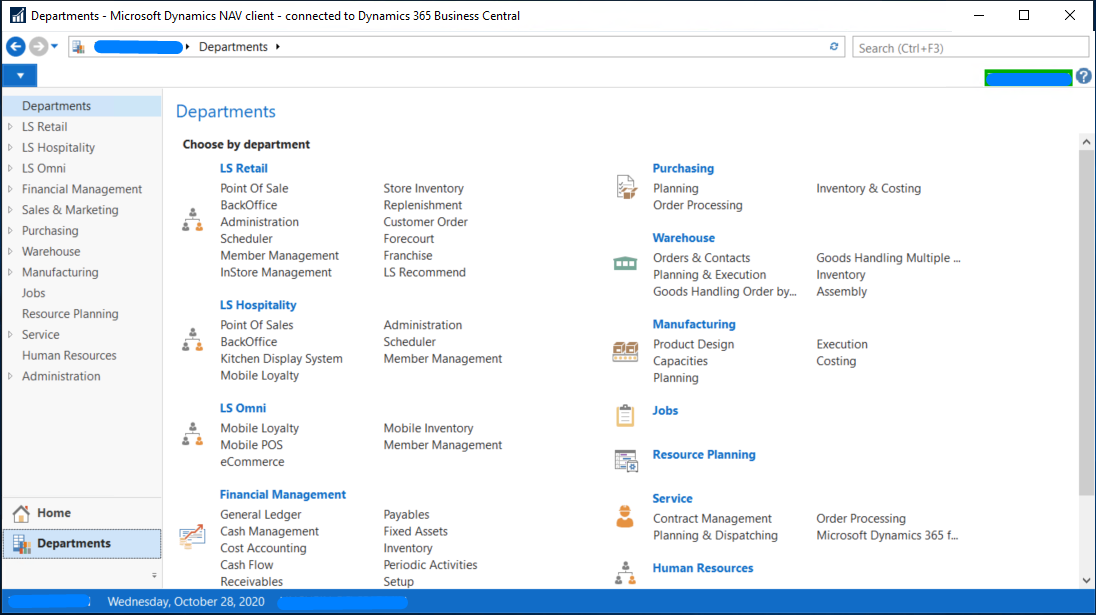
Task: Click the Service worker icon
Action: pos(625,516)
